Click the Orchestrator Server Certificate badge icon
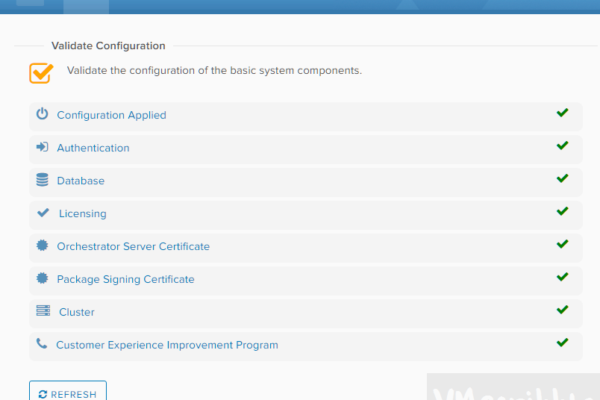The height and width of the screenshot is (400, 600). tap(42, 246)
